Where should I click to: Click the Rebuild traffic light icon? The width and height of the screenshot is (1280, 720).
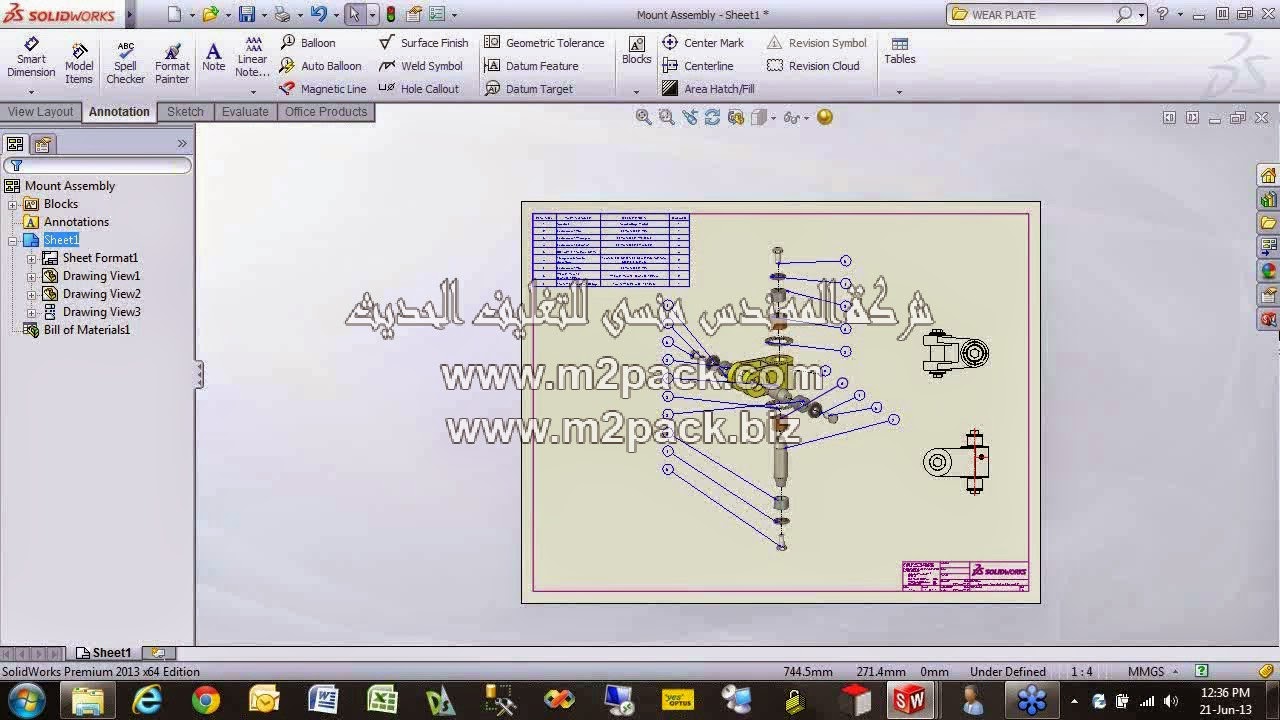pos(390,15)
